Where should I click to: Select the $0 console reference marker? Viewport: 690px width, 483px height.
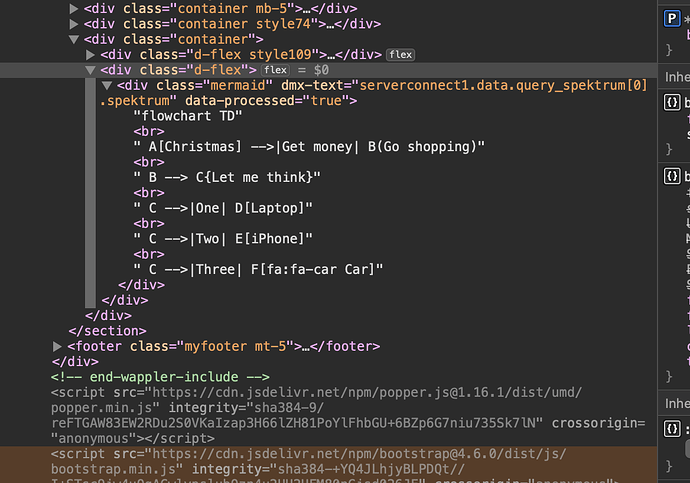321,70
